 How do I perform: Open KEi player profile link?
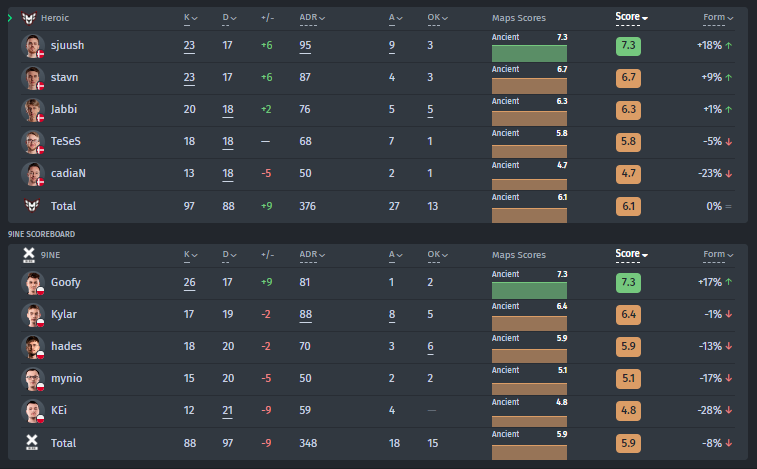coord(59,410)
